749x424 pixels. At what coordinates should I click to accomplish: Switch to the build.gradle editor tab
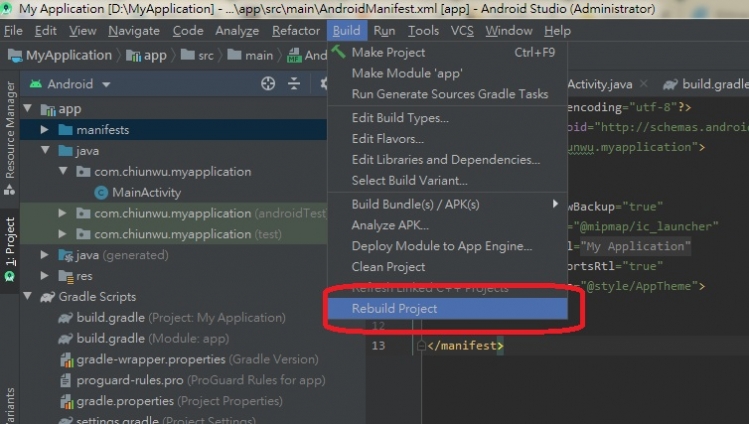pos(706,84)
